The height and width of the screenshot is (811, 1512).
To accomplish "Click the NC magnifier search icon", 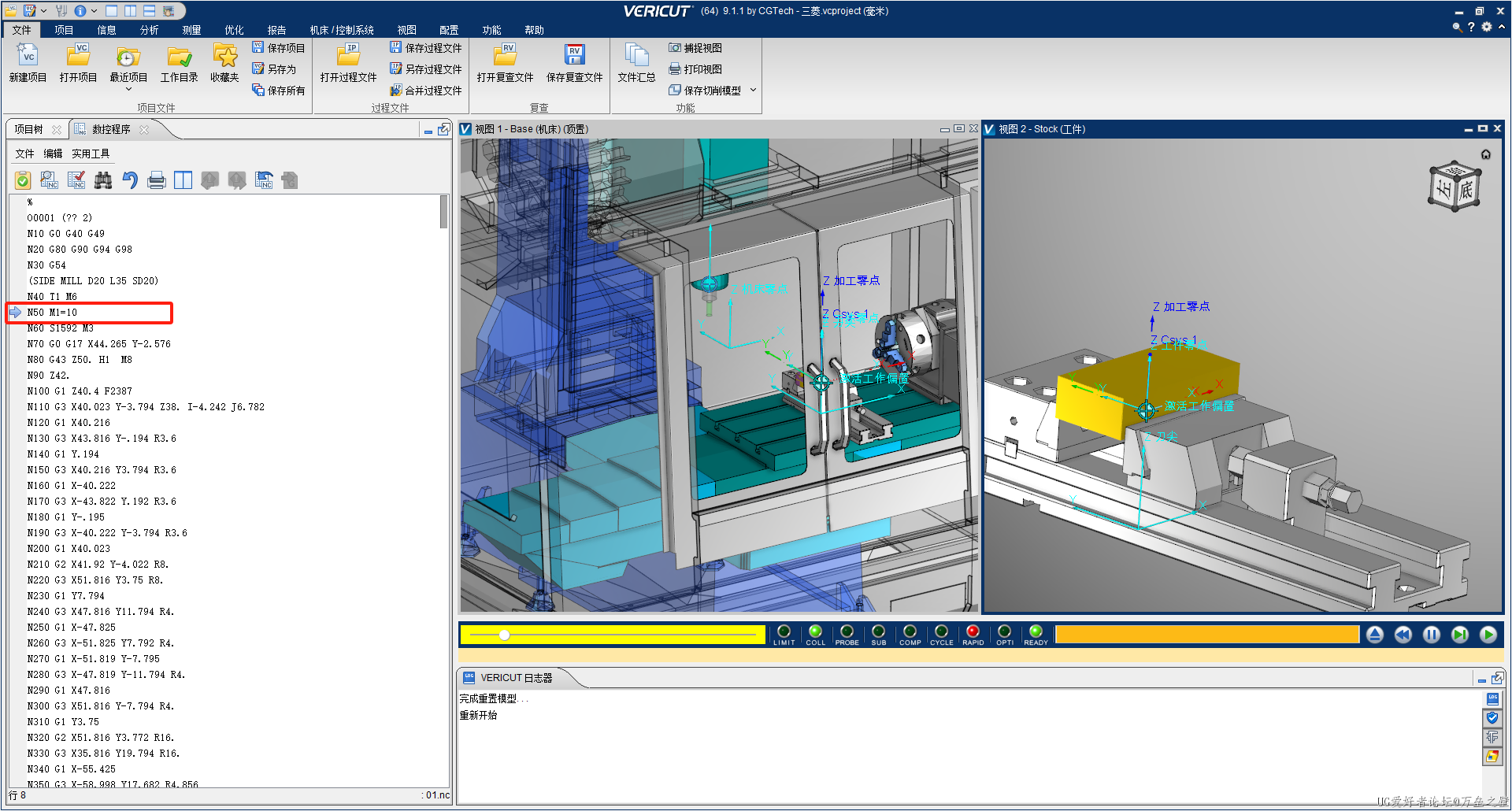I will point(49,180).
